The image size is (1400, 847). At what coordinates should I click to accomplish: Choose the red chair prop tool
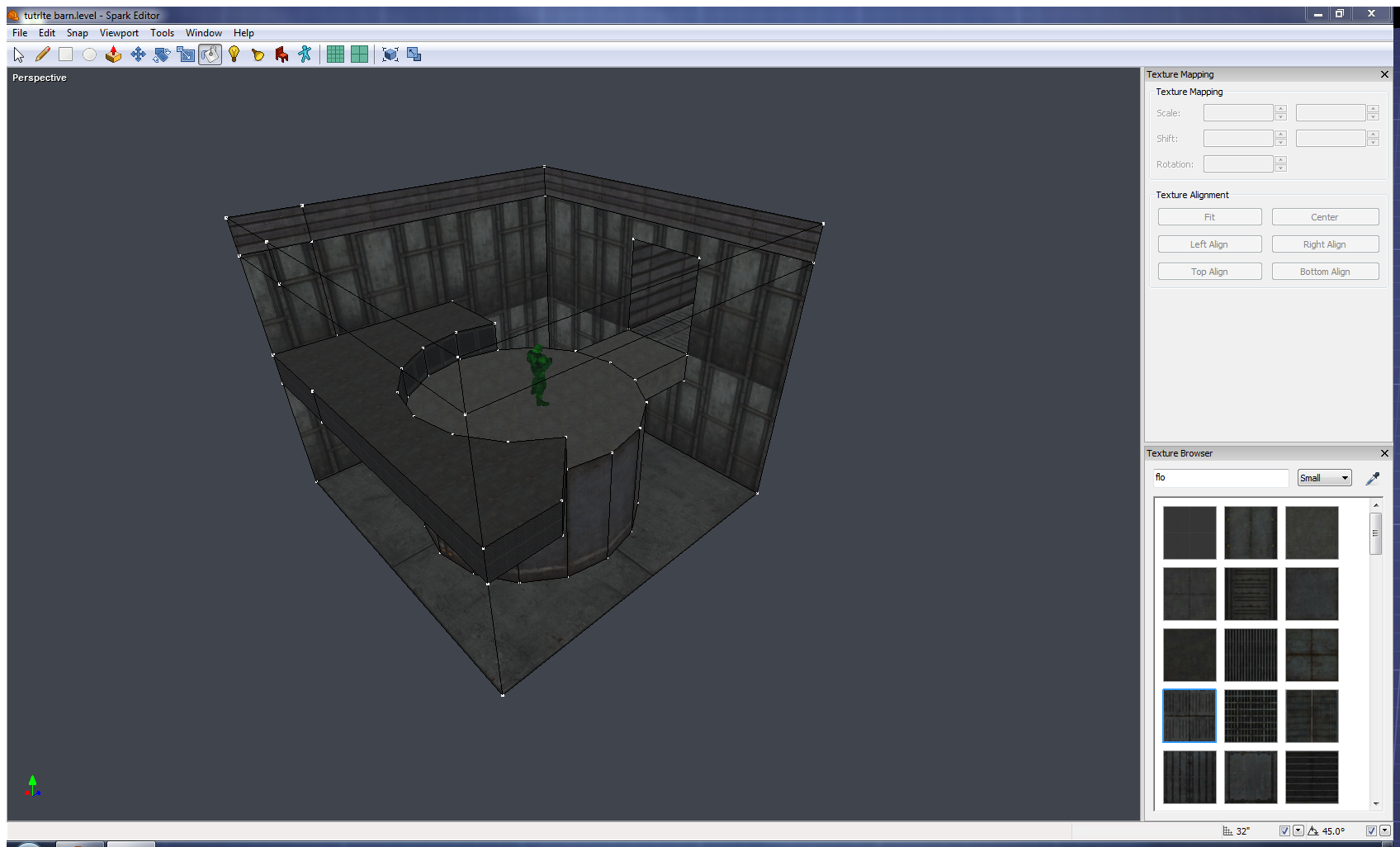[281, 54]
